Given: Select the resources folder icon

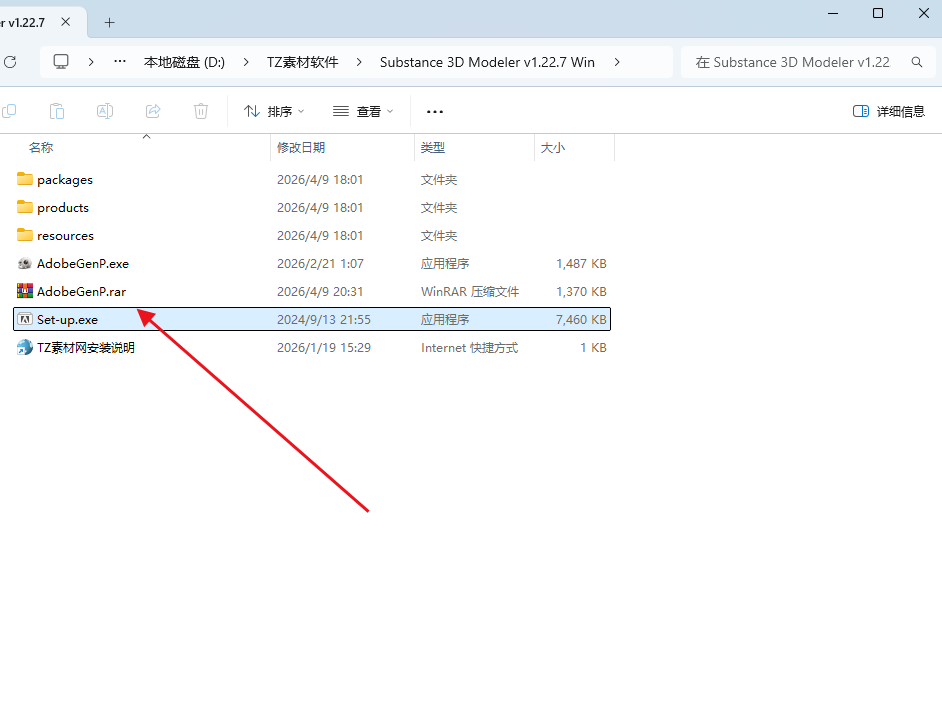Looking at the screenshot, I should pyautogui.click(x=25, y=235).
